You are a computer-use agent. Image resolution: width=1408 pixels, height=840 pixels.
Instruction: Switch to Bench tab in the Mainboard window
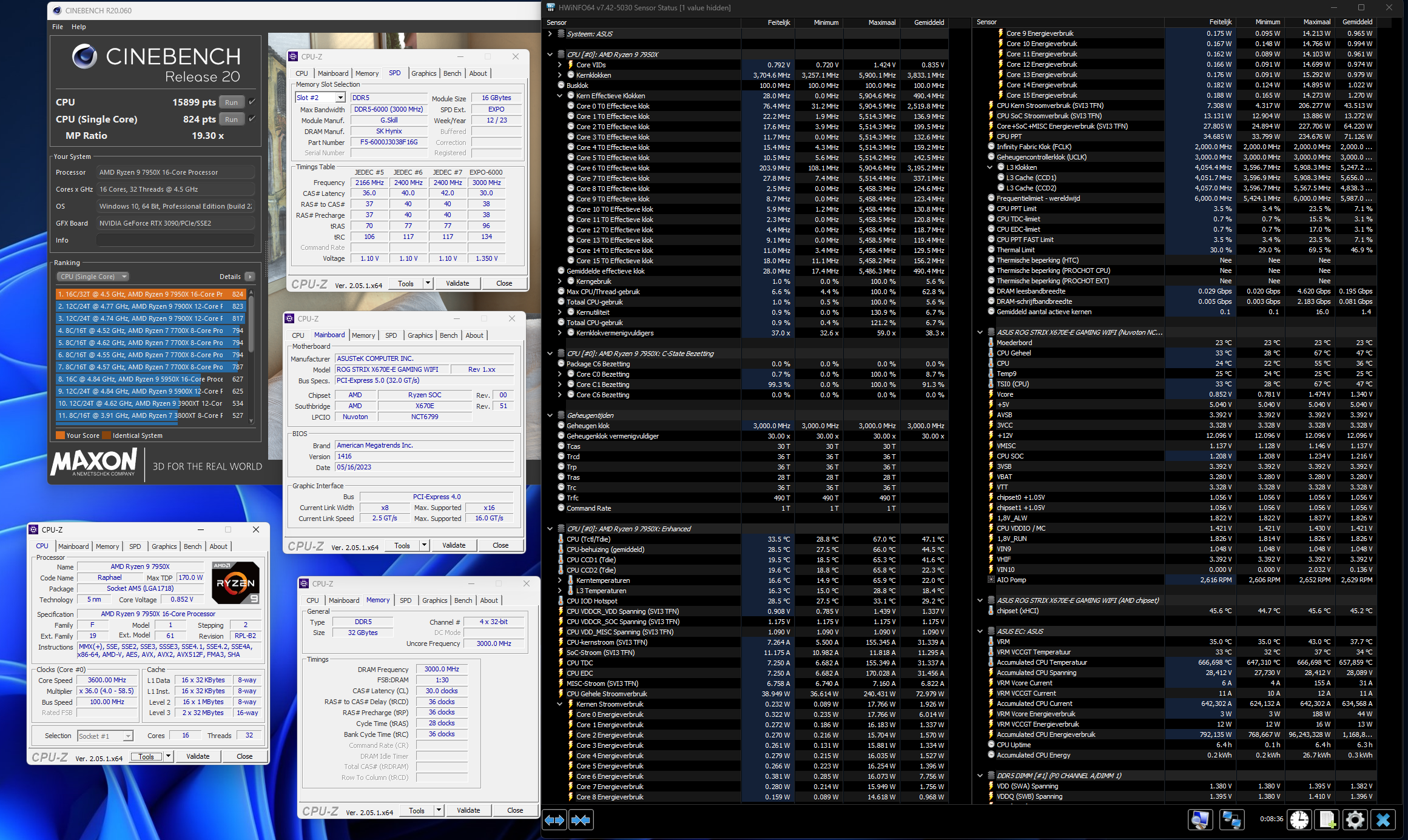448,335
